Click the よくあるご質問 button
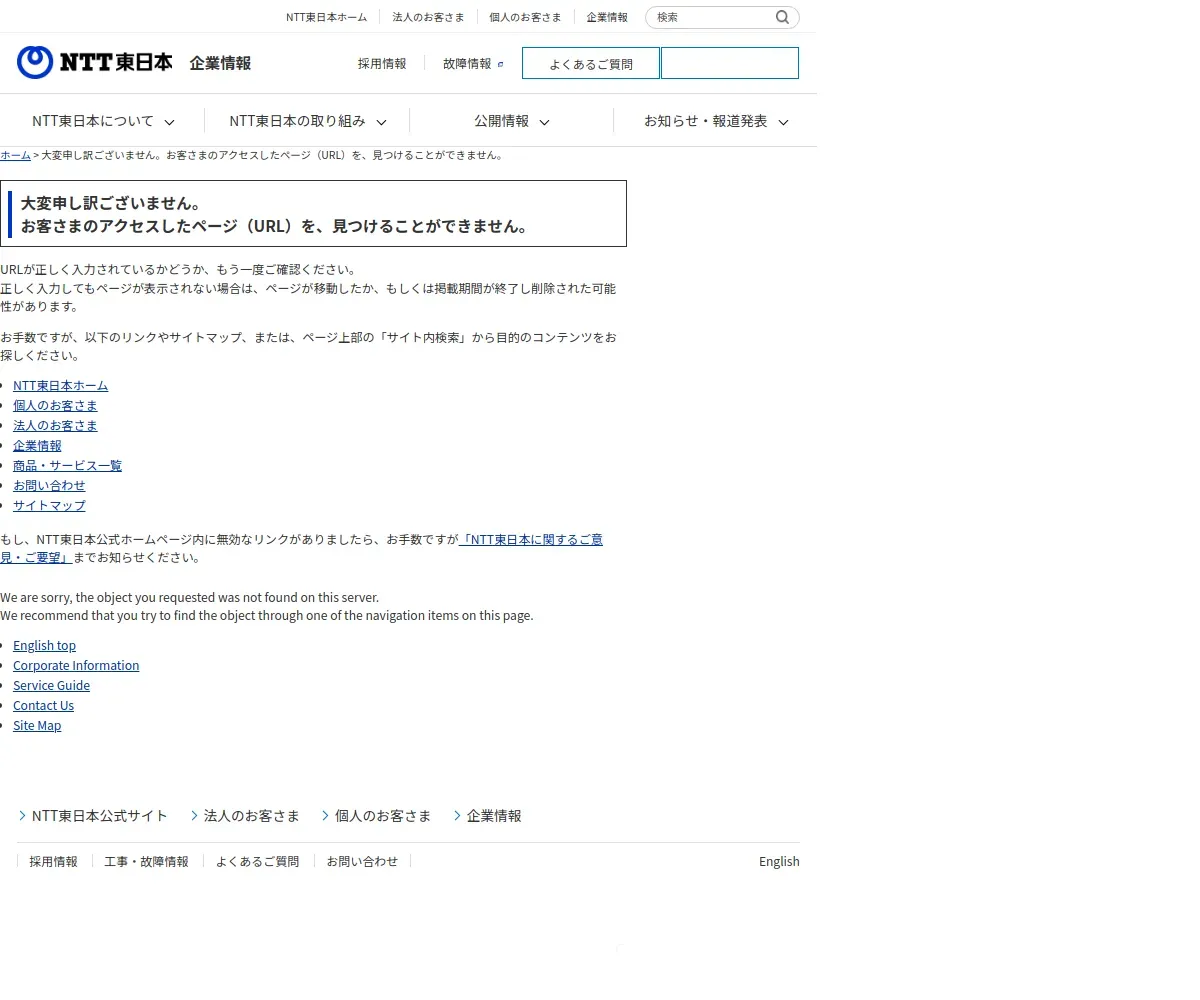The width and height of the screenshot is (1200, 1000). pyautogui.click(x=591, y=63)
